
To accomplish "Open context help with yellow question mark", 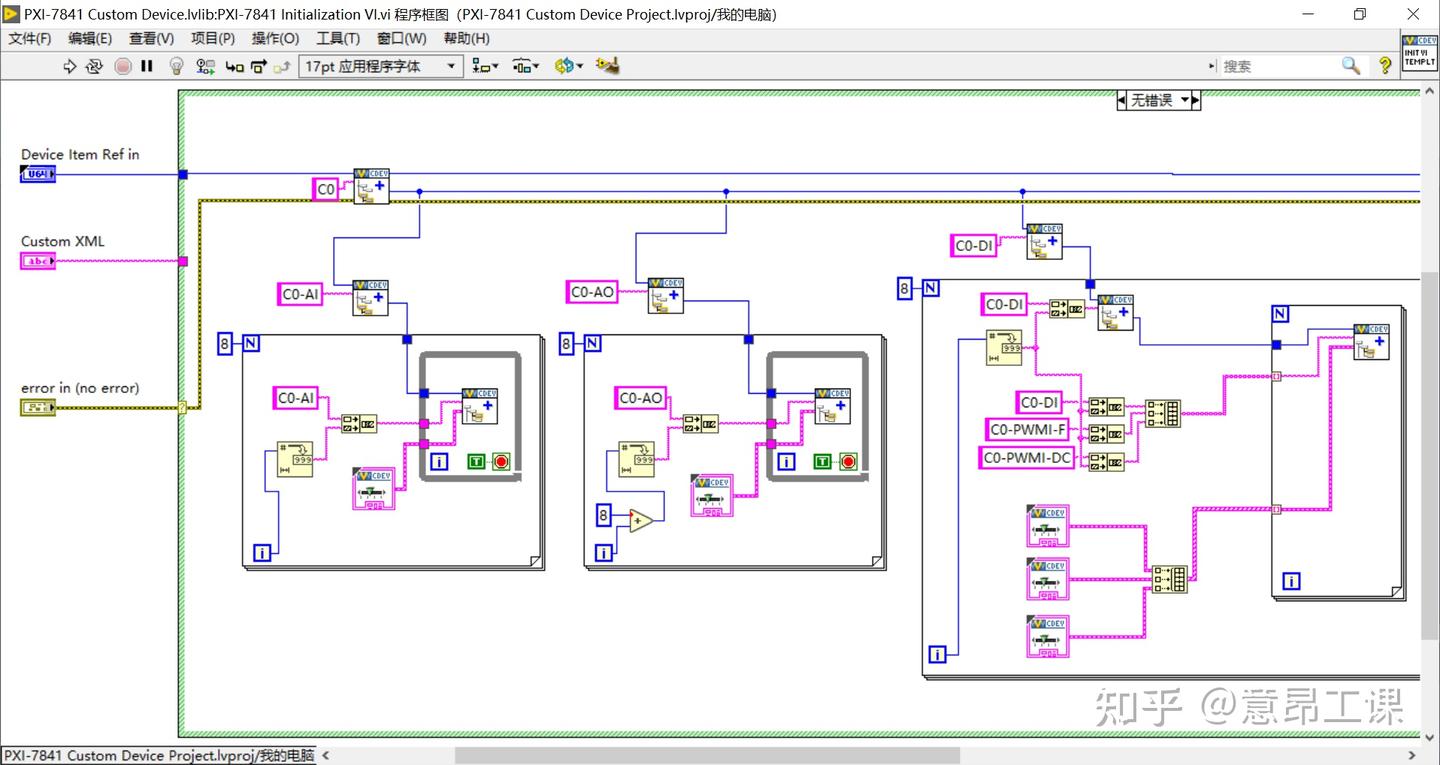I will coord(1385,66).
